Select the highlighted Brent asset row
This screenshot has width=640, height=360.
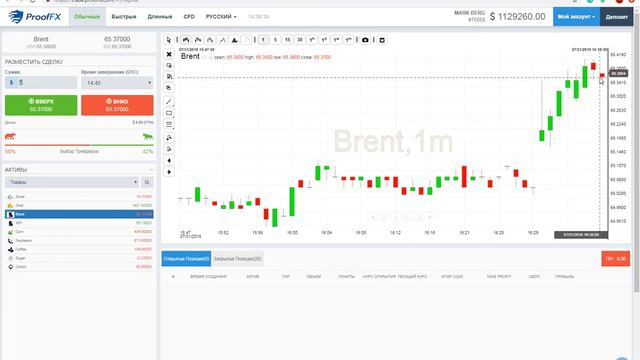tap(79, 214)
